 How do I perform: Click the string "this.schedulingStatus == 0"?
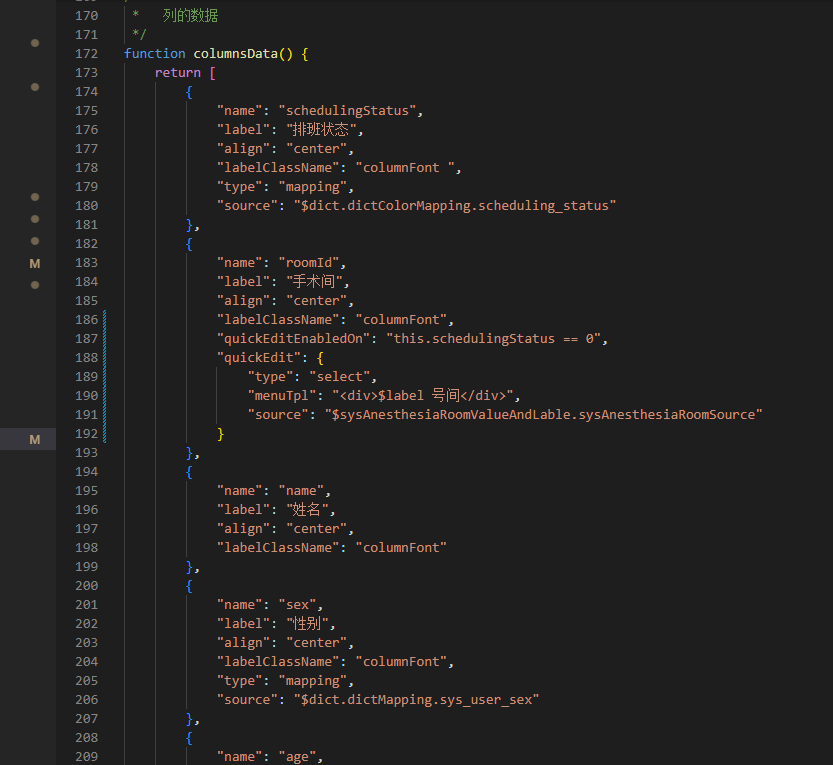tap(494, 339)
